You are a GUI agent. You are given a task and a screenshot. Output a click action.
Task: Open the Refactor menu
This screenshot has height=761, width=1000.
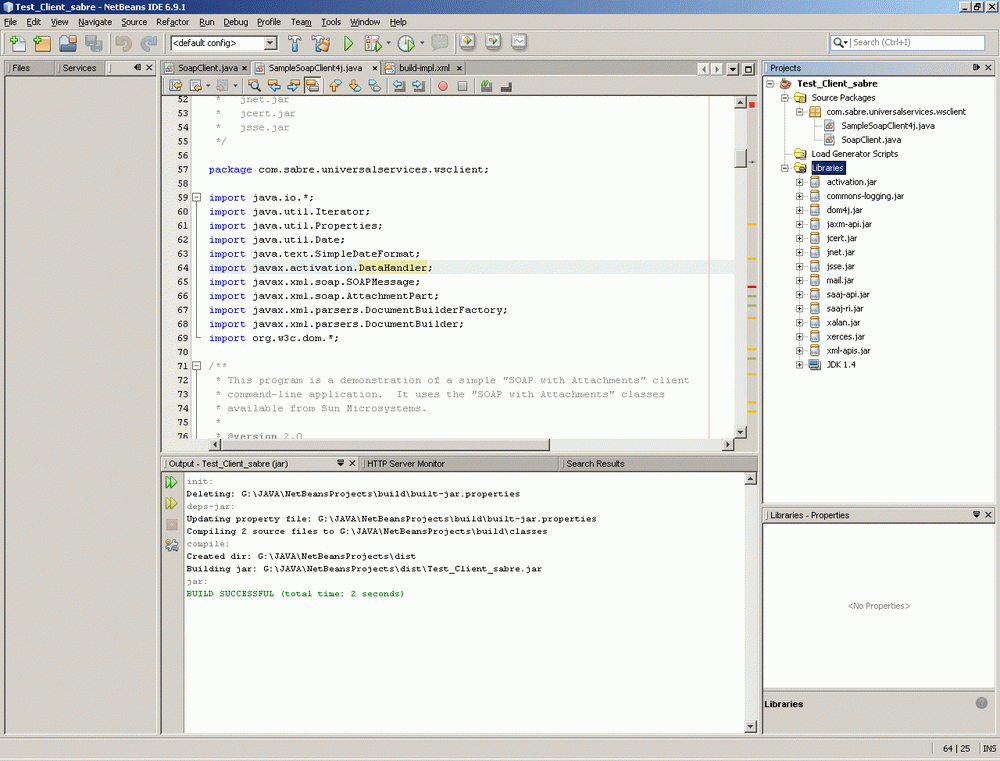pos(172,21)
